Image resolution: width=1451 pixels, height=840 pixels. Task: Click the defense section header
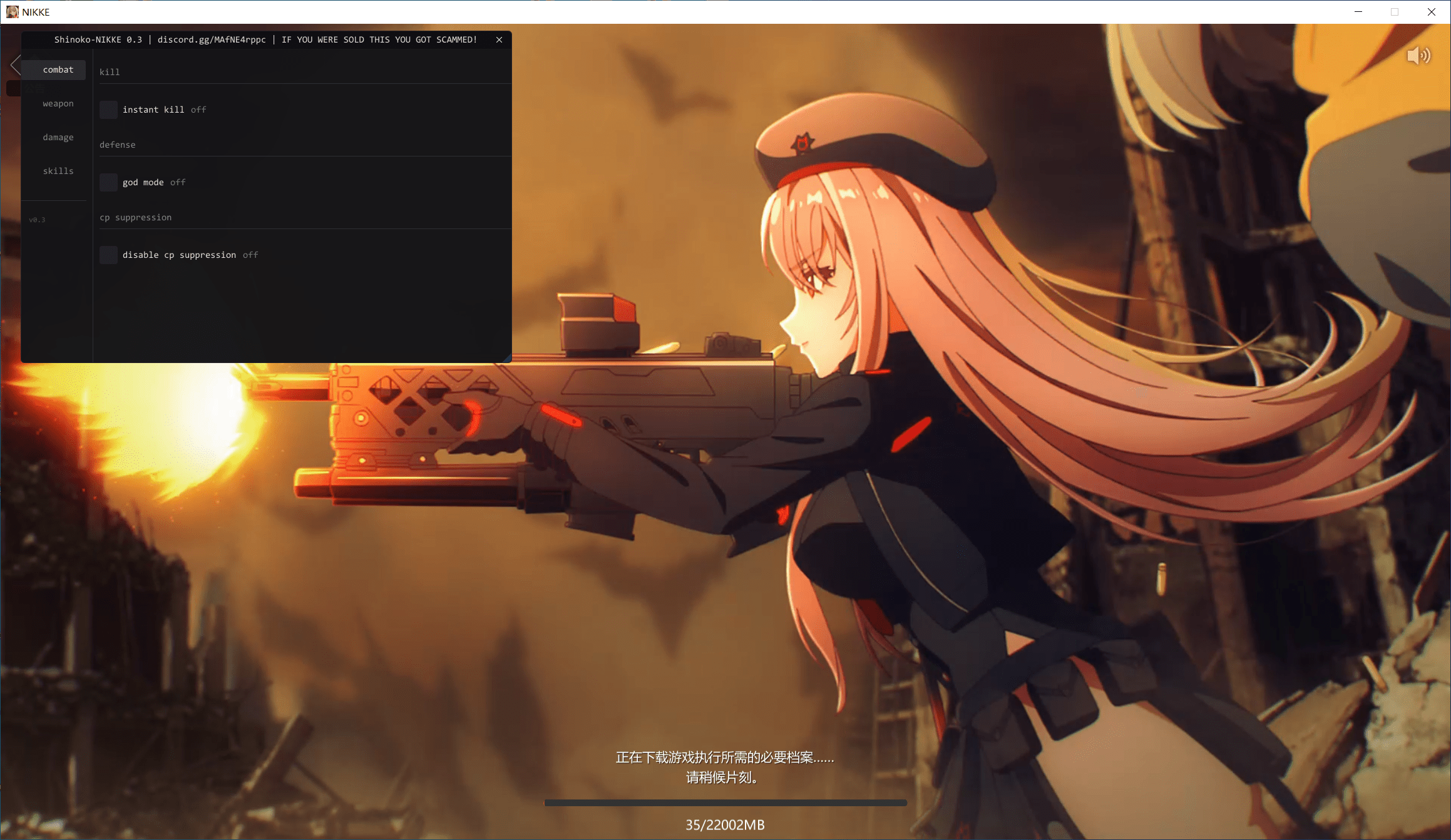pyautogui.click(x=117, y=145)
